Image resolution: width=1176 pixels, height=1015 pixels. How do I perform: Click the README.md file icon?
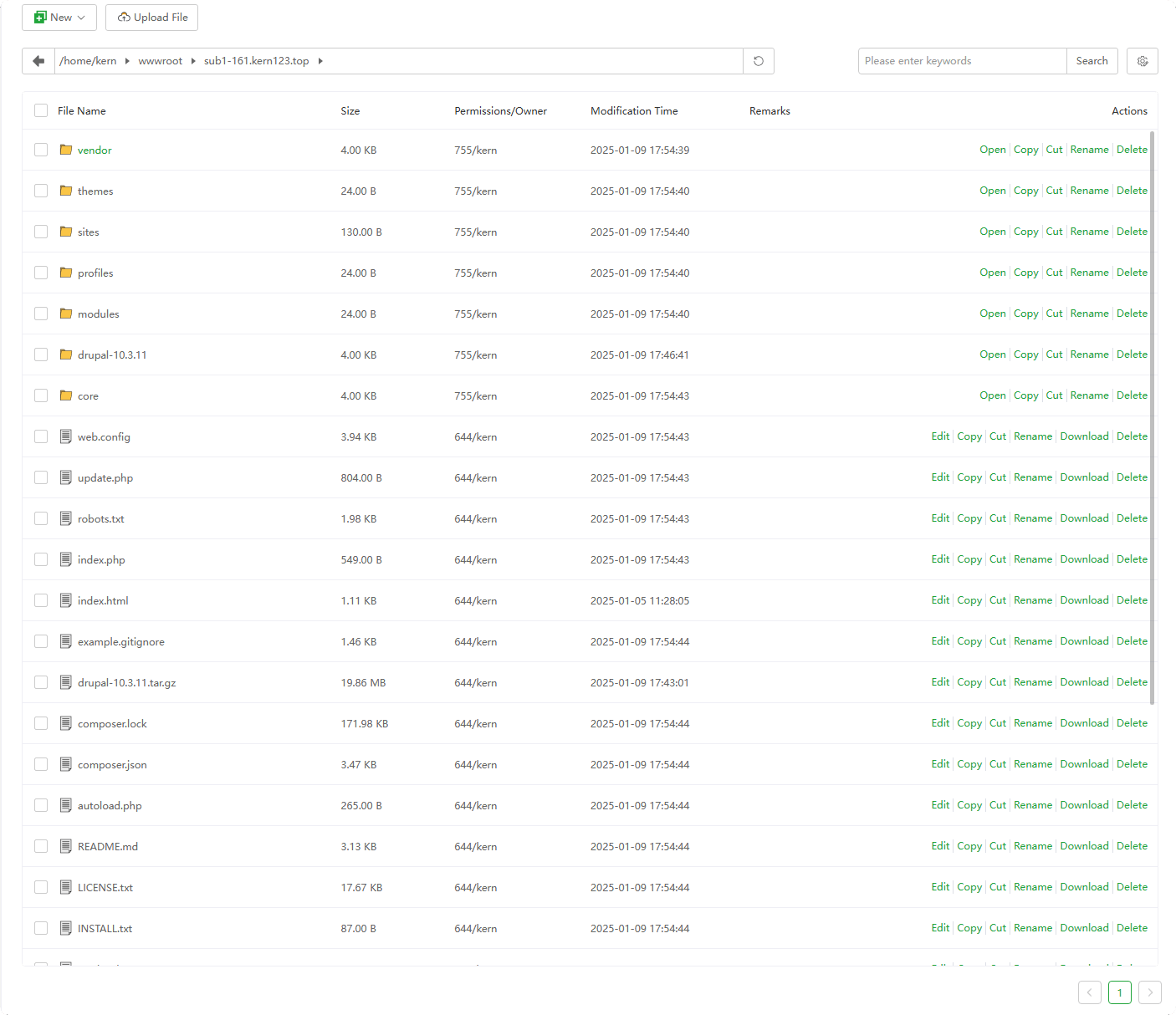(x=66, y=846)
